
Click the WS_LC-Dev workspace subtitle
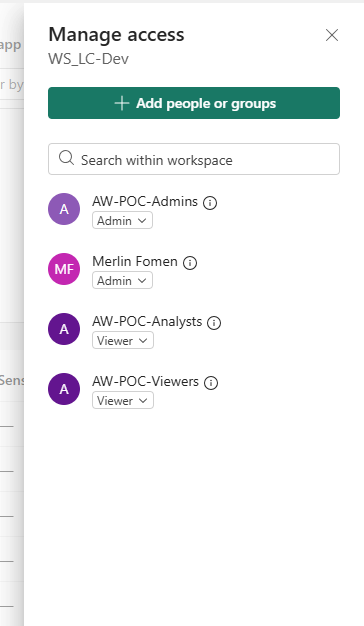pyautogui.click(x=89, y=59)
